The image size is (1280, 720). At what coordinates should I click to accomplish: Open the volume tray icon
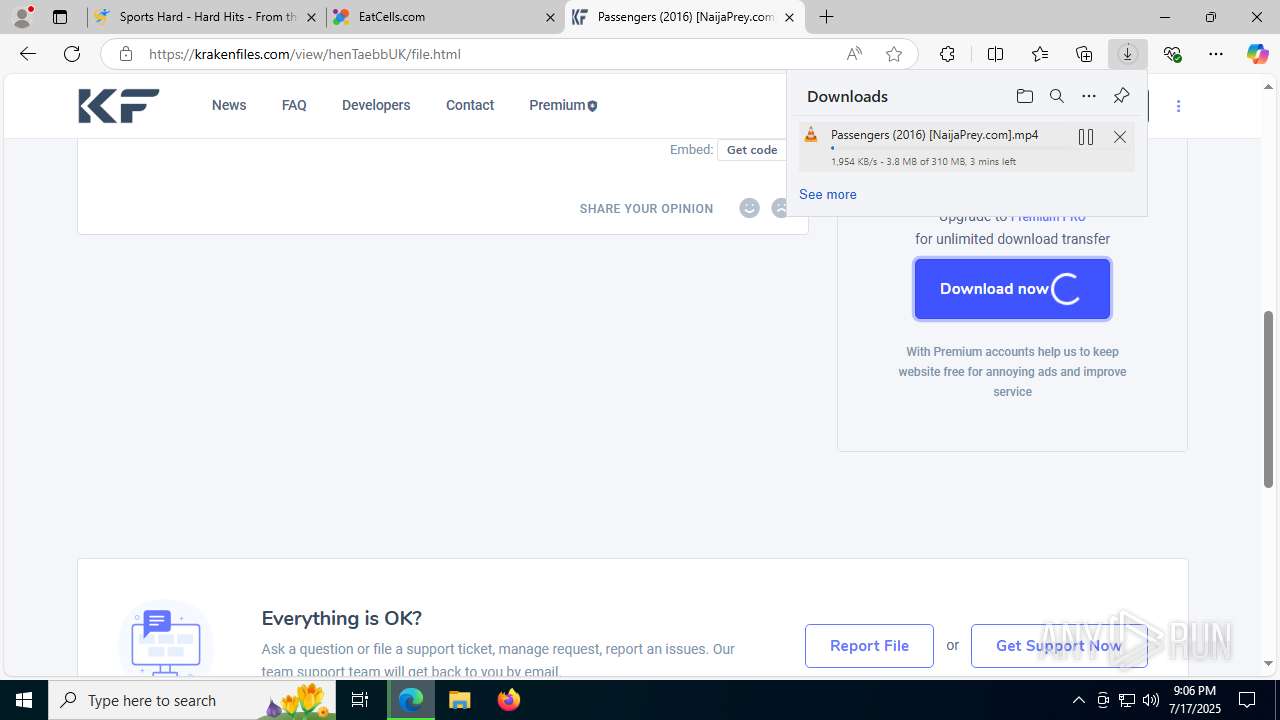click(x=1151, y=700)
